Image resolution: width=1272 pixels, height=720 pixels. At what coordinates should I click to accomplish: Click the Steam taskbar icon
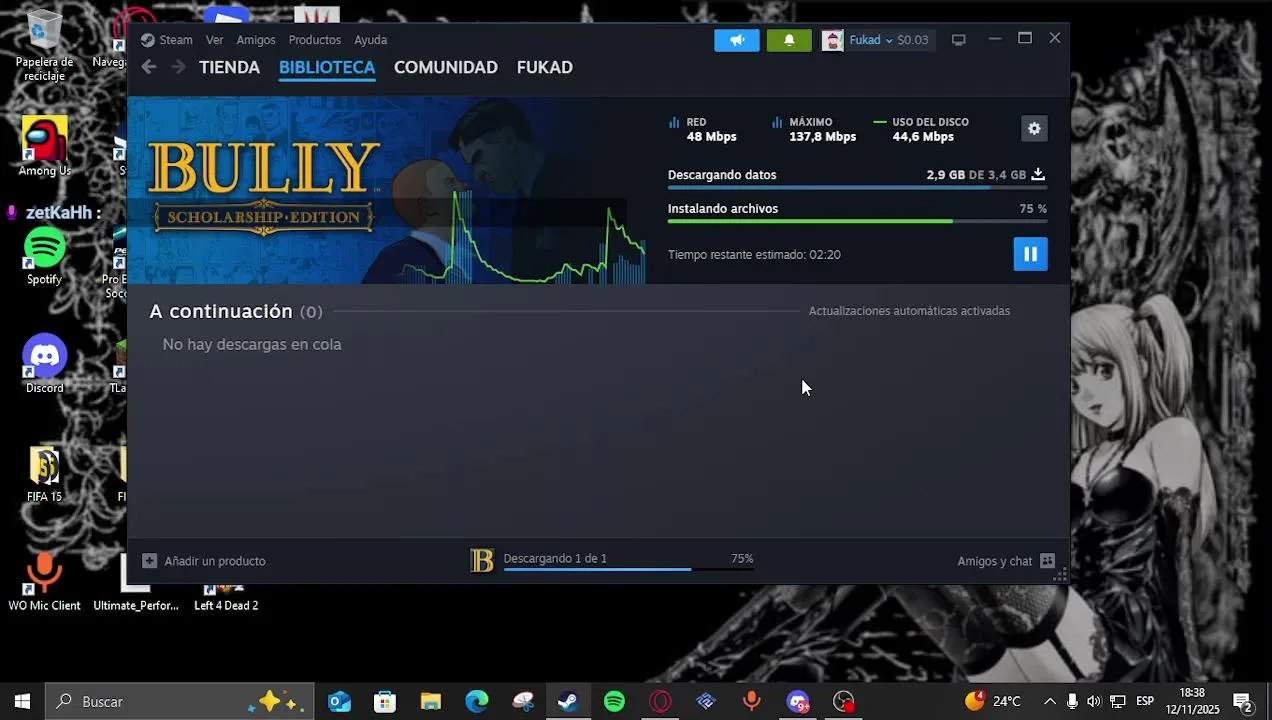point(568,702)
